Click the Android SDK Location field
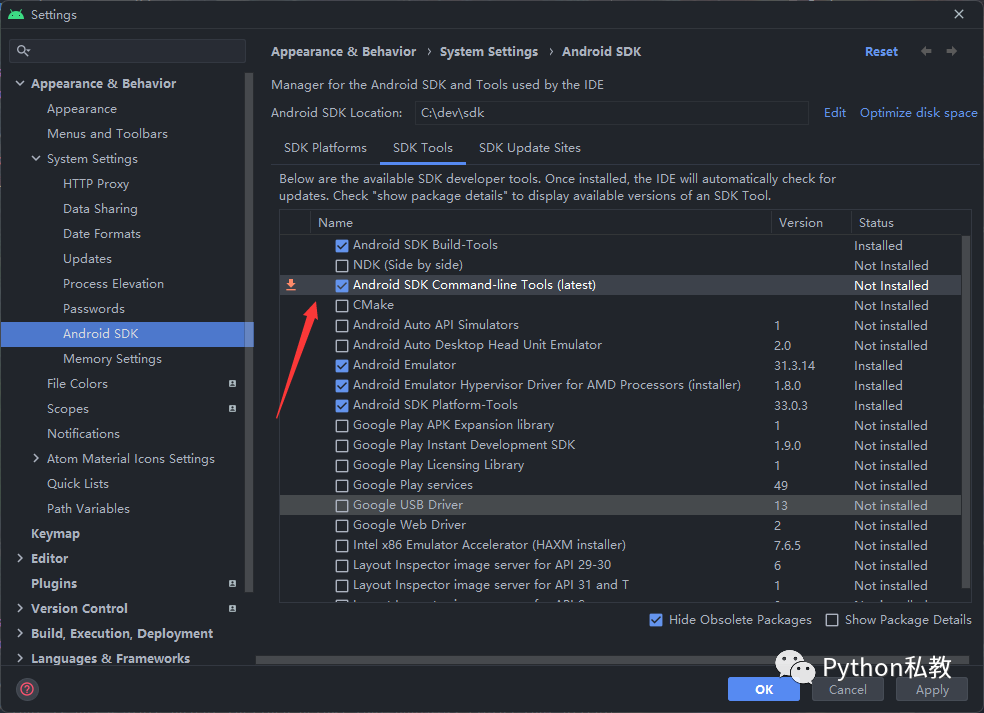The width and height of the screenshot is (984, 713). [611, 113]
